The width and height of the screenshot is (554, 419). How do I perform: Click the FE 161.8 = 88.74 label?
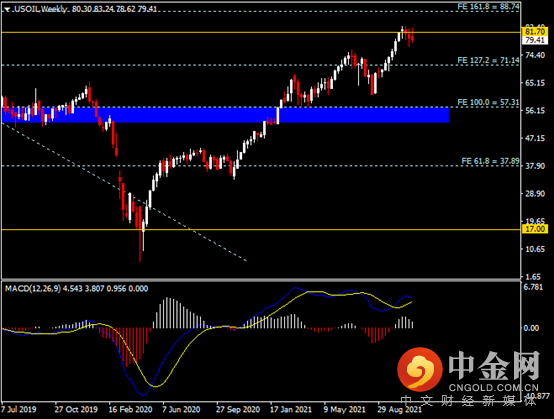(488, 6)
